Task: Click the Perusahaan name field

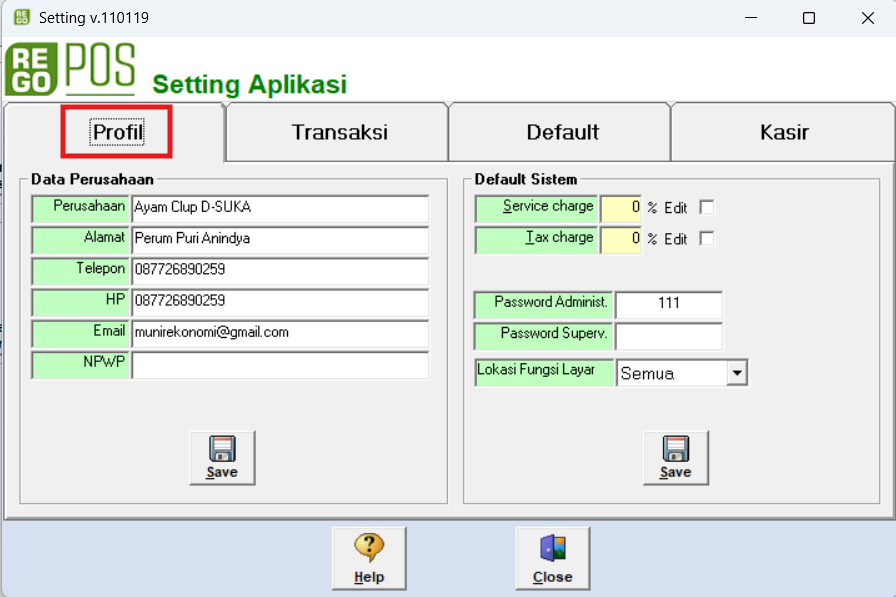Action: [x=279, y=209]
